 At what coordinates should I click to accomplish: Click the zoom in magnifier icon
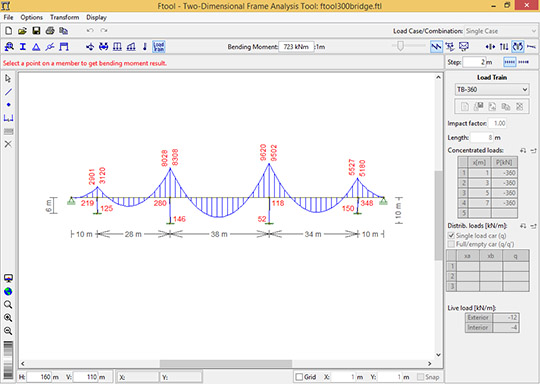click(x=8, y=318)
